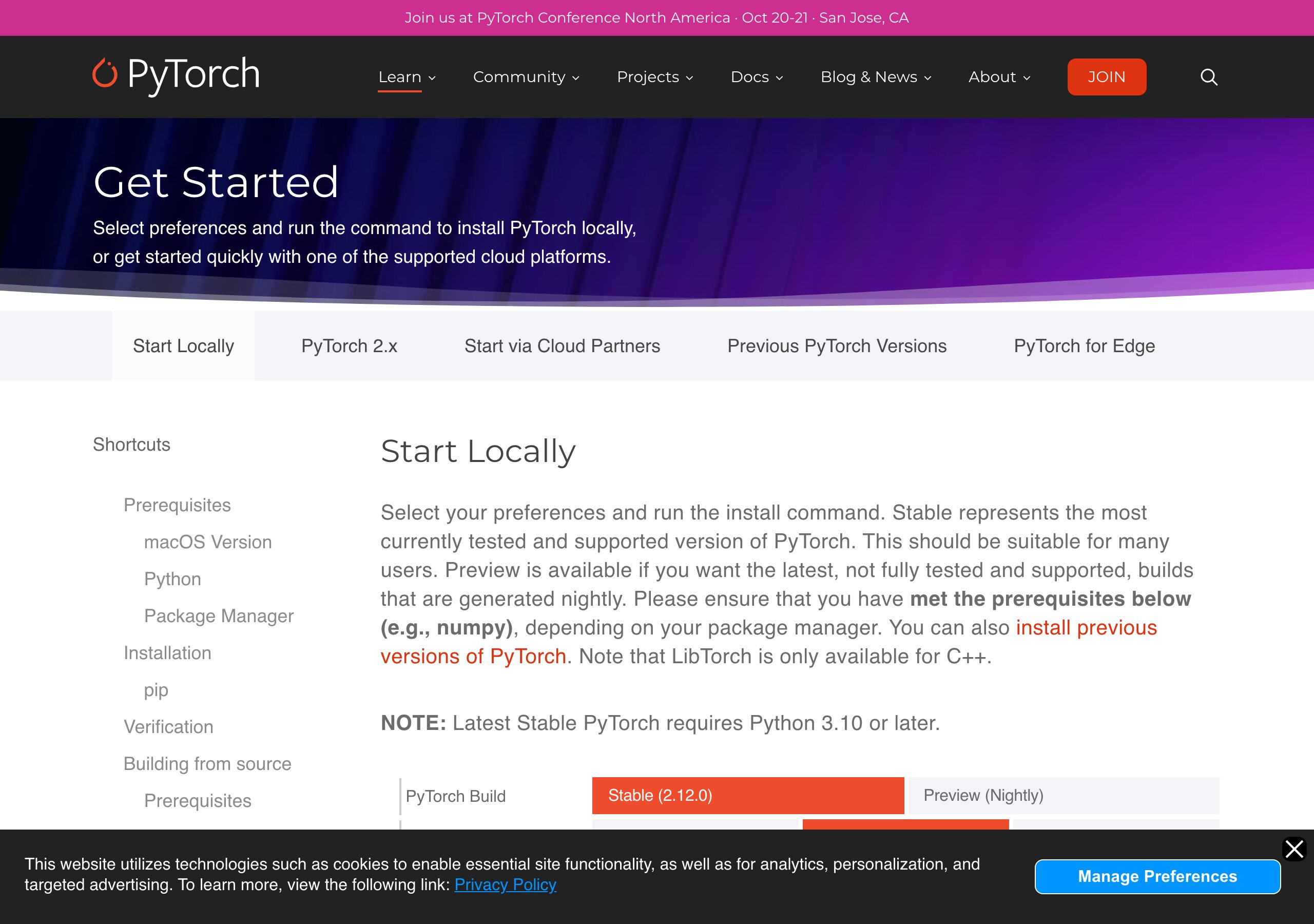Expand the Docs dropdown chevron
The width and height of the screenshot is (1314, 924).
pos(779,78)
